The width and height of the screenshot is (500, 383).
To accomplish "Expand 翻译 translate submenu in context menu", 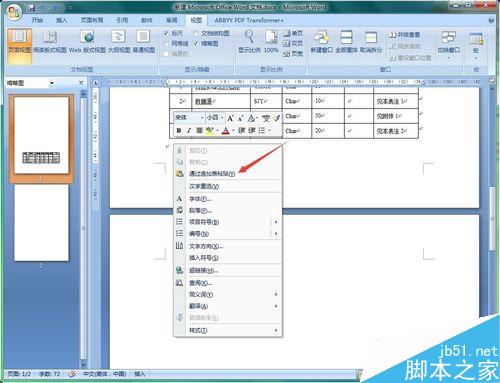I will click(x=276, y=306).
